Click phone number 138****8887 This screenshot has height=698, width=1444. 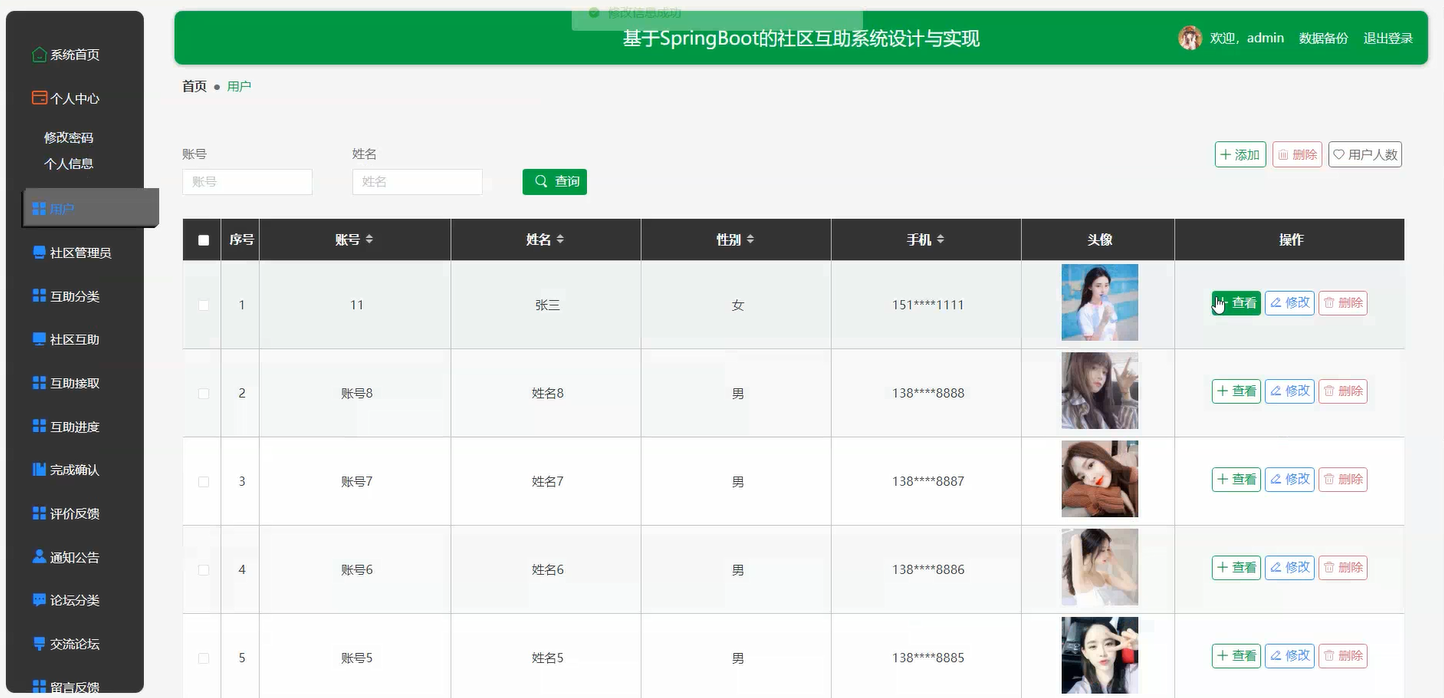click(x=928, y=481)
